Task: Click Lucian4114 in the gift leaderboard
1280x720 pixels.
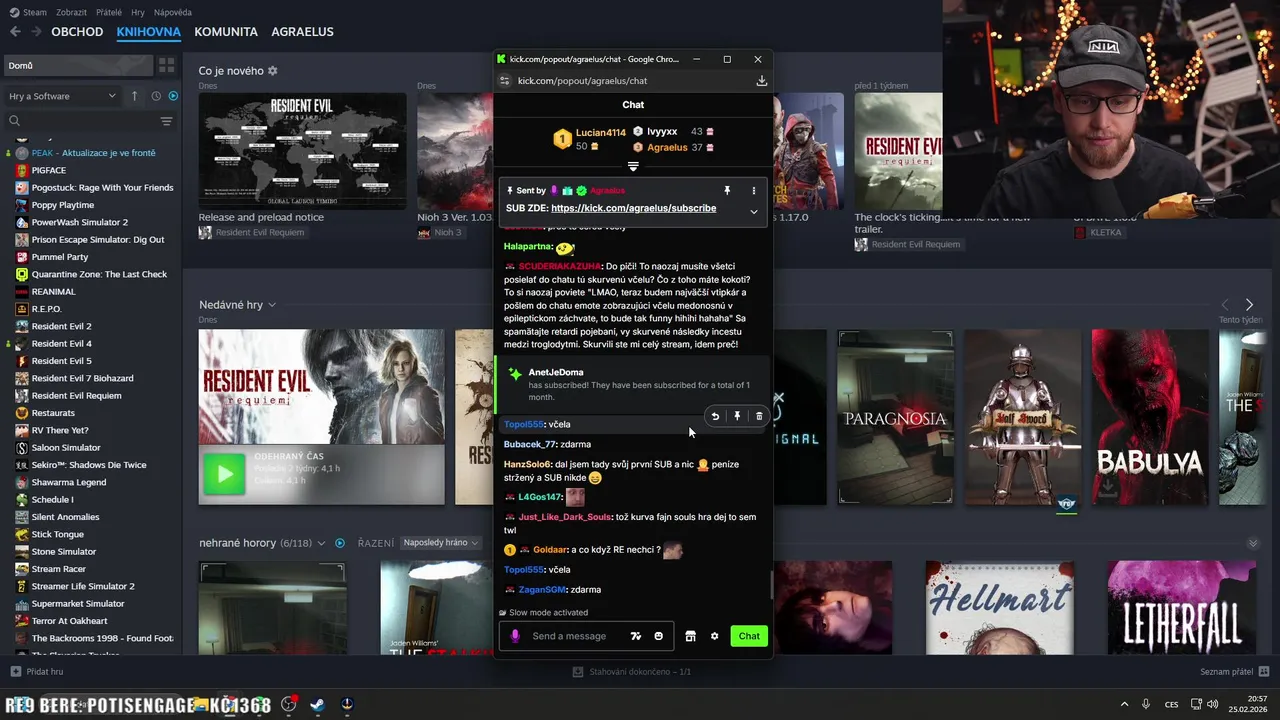Action: 600,132
